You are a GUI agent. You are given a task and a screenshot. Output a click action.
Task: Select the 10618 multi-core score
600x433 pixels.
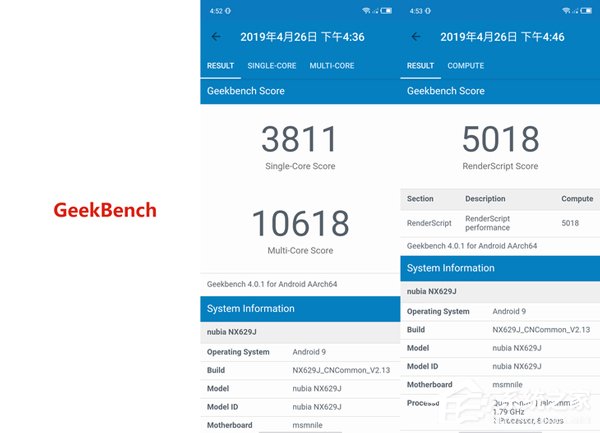[x=300, y=223]
